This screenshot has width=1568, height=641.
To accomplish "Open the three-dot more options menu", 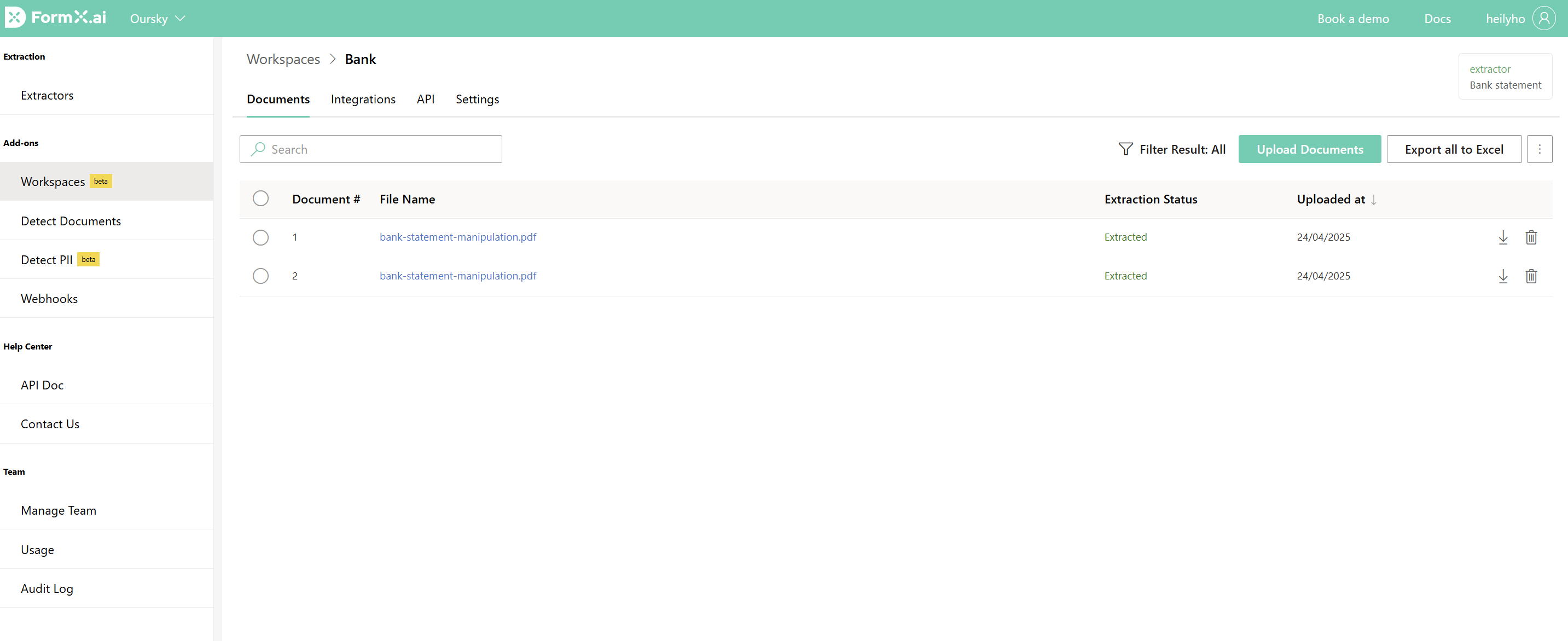I will [x=1540, y=149].
